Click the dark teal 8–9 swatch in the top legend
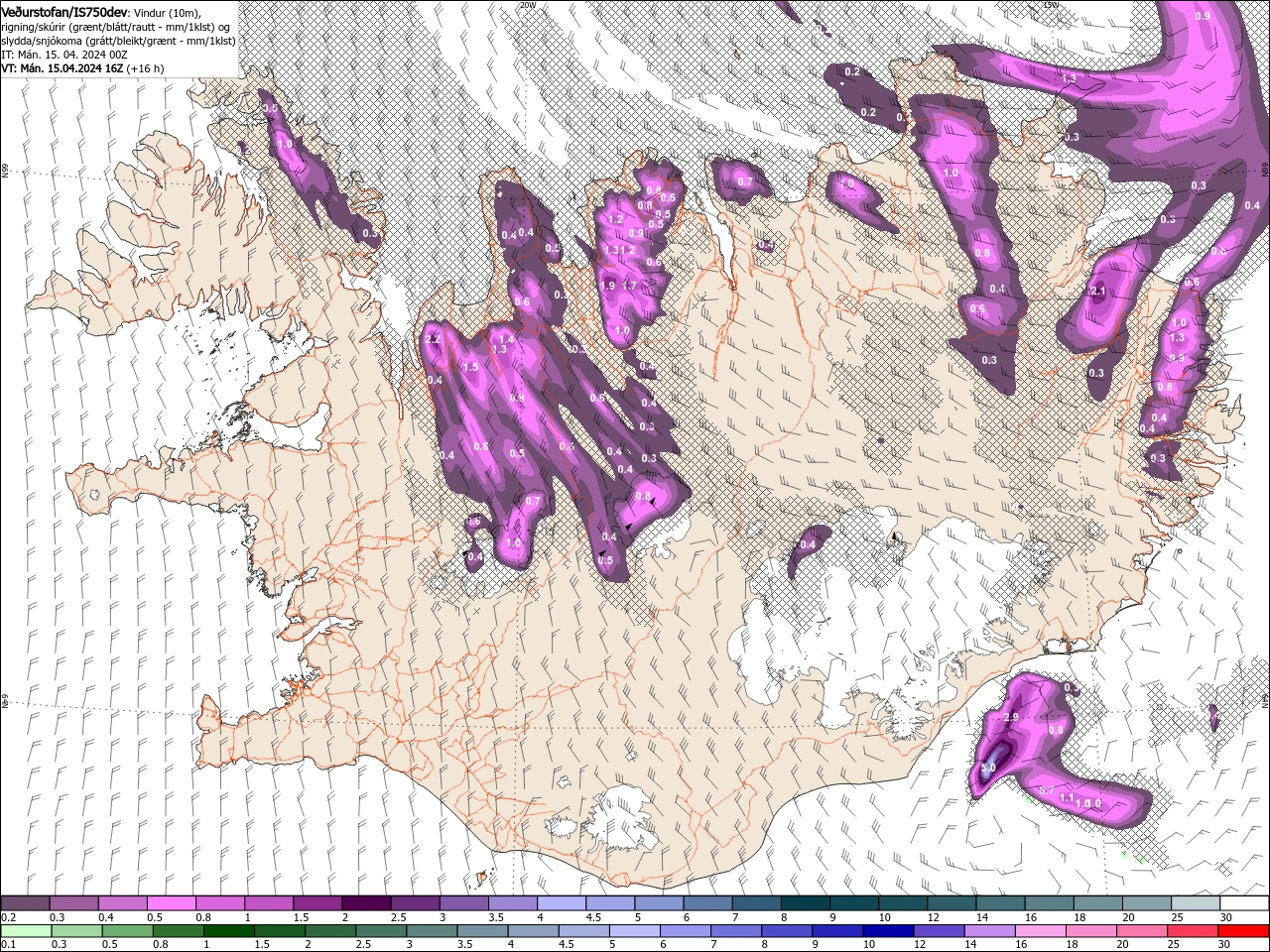The height and width of the screenshot is (952, 1270). tap(805, 903)
